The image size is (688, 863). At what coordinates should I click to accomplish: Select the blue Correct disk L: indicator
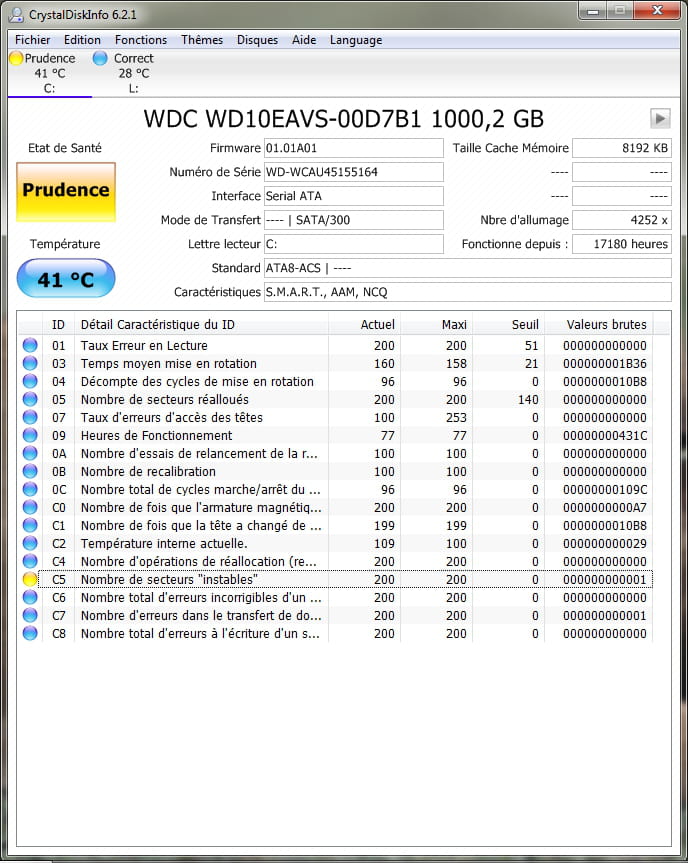(100, 58)
